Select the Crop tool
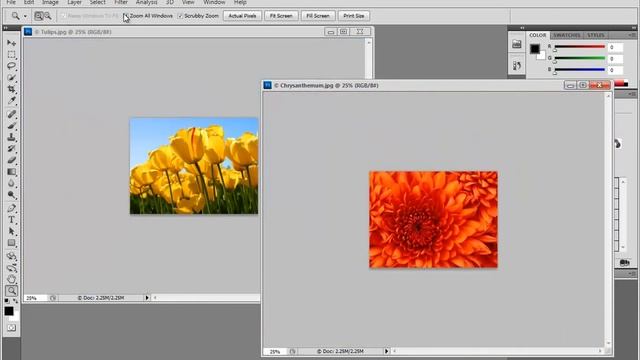 pos(11,89)
